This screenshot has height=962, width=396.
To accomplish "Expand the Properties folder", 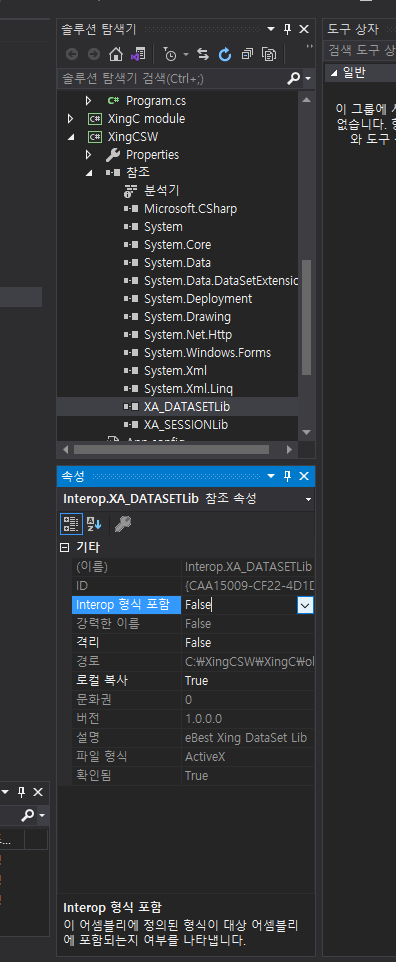I will (88, 155).
